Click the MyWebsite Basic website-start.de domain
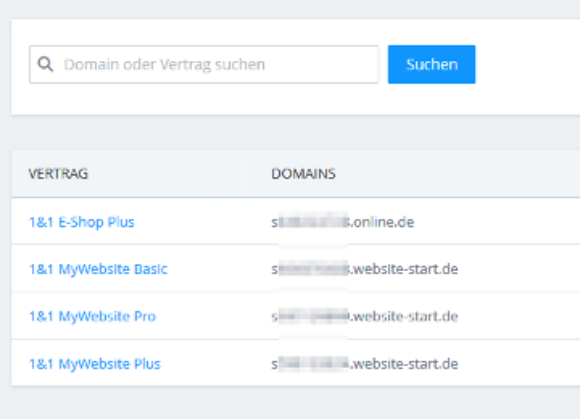This screenshot has width=580, height=419. click(365, 269)
